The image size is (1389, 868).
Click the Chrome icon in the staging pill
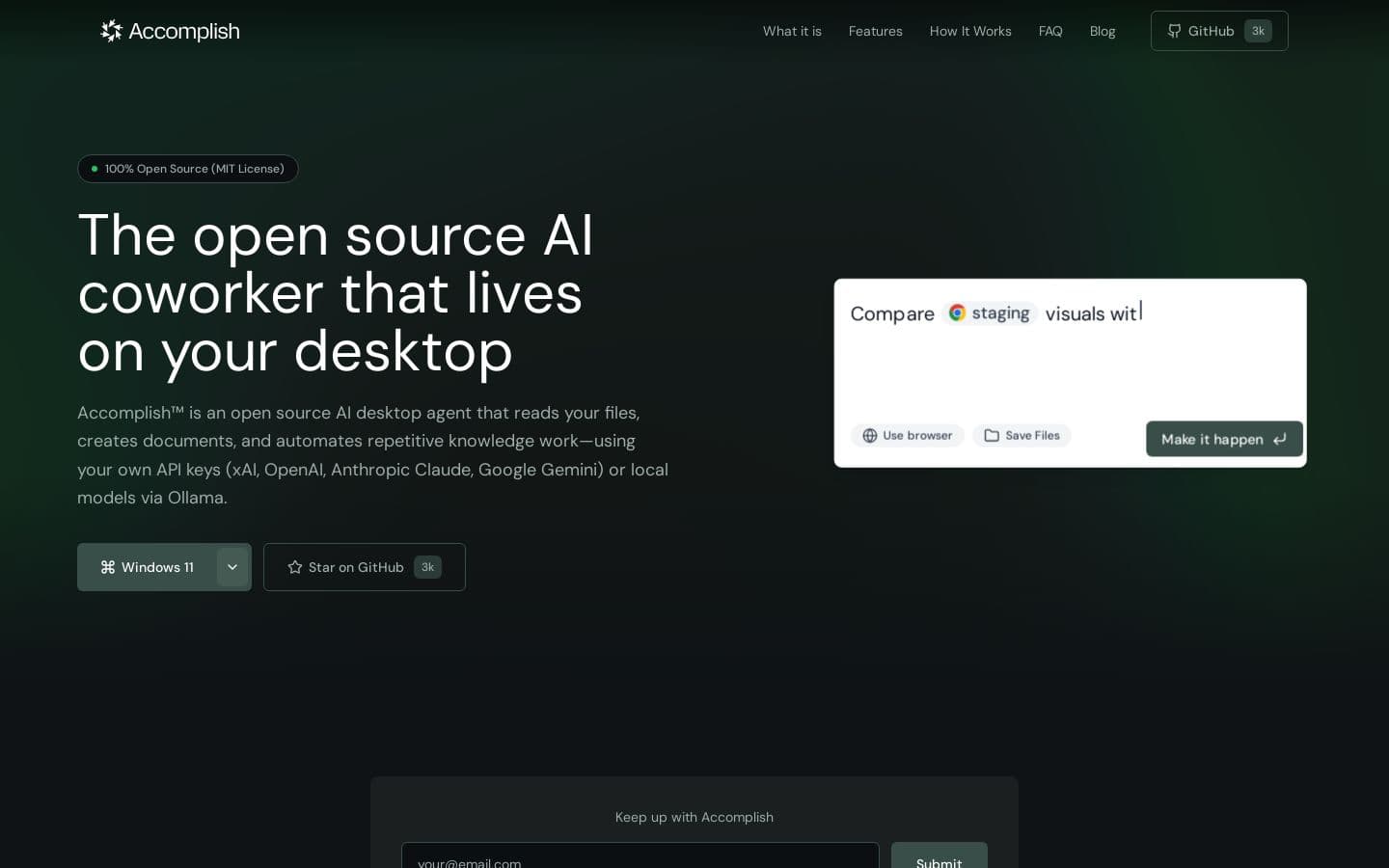[x=957, y=312]
